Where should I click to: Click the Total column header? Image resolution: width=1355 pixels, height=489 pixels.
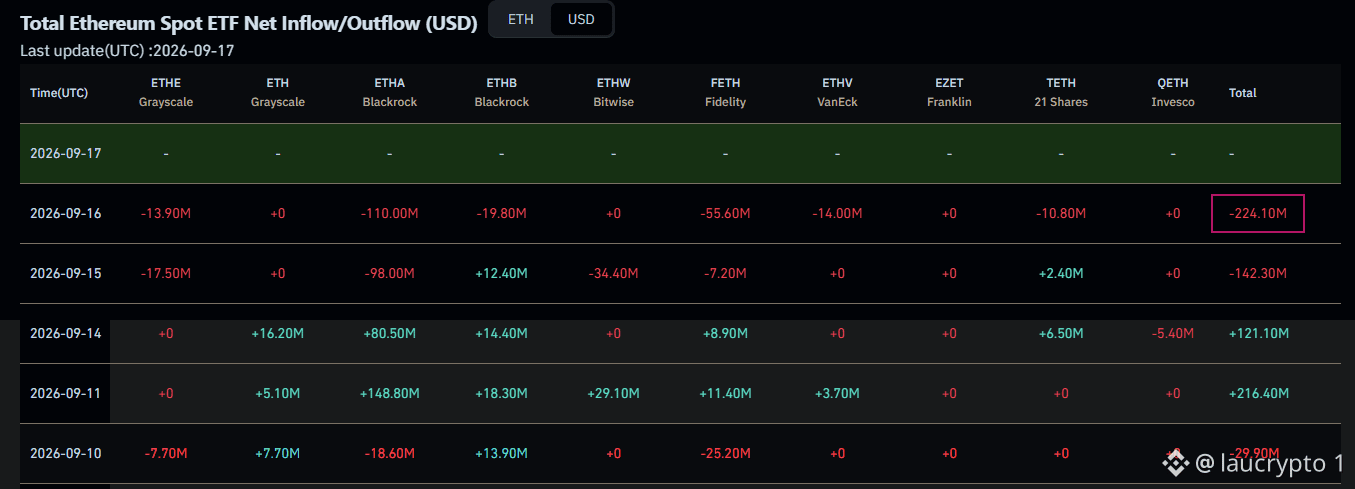(x=1243, y=93)
